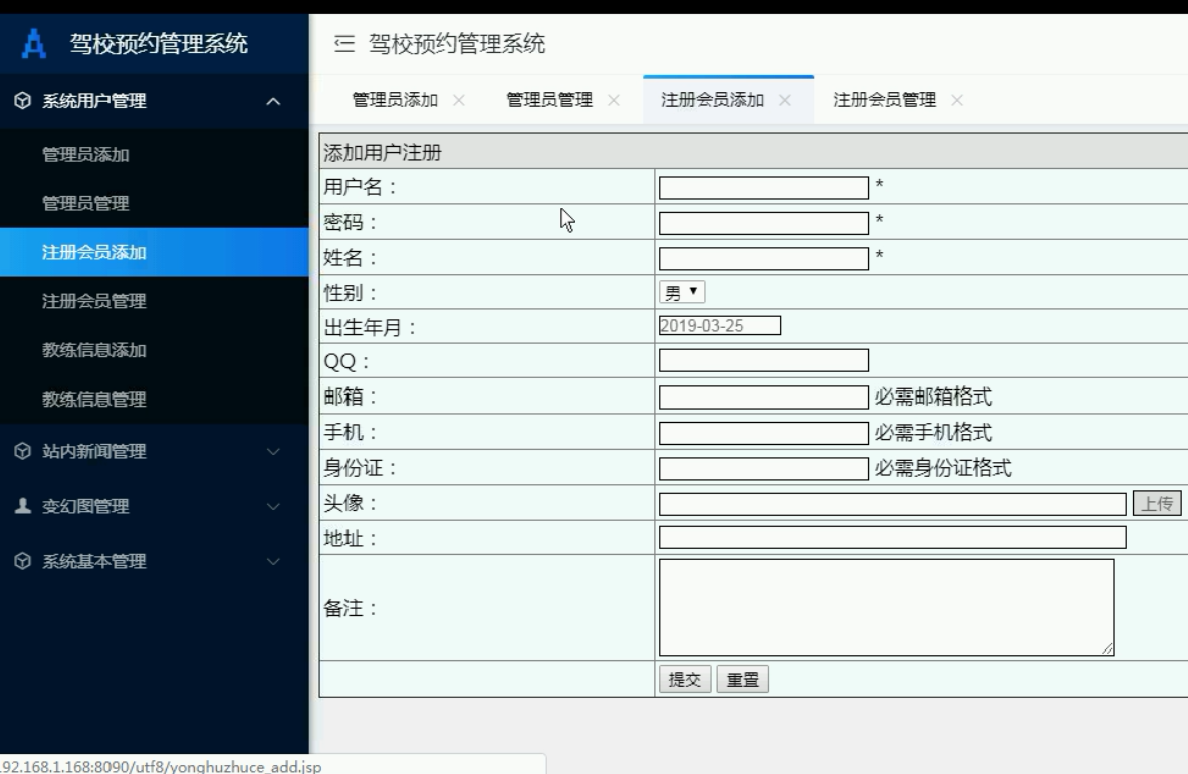This screenshot has width=1188, height=774.
Task: Close the 注册会员添加 tab
Action: point(785,100)
